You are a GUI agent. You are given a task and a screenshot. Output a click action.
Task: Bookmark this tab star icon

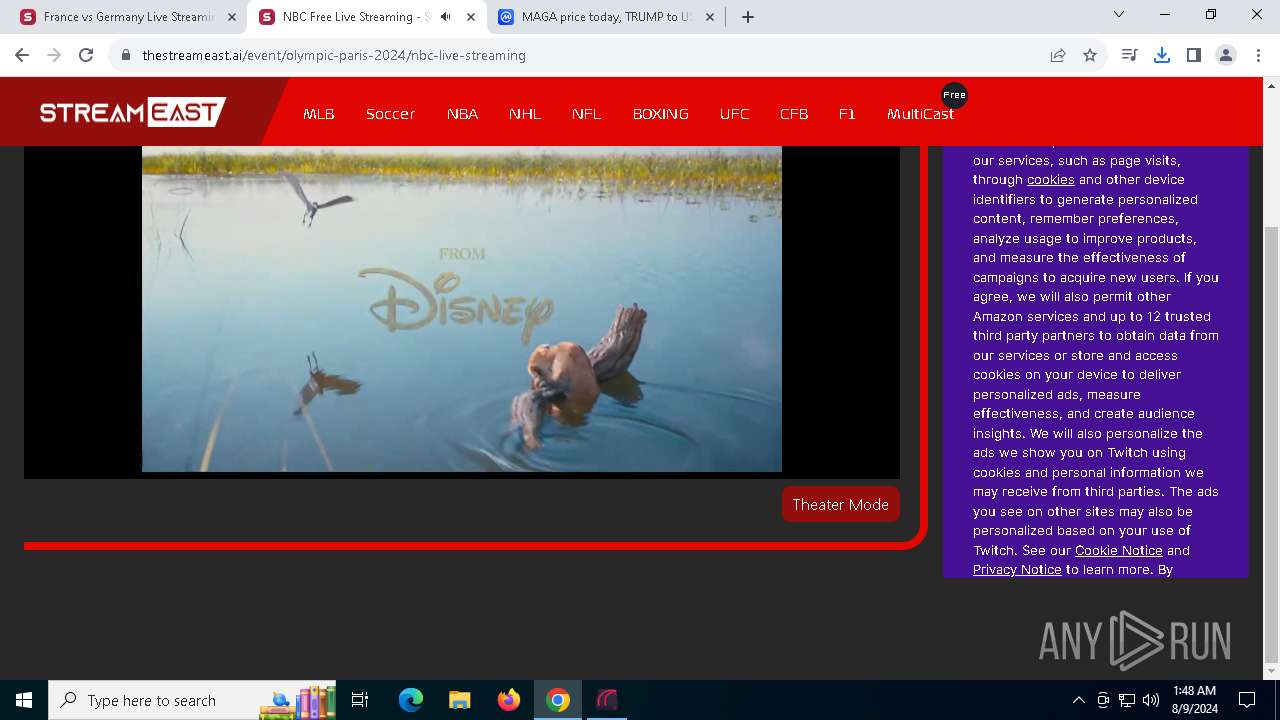pyautogui.click(x=1090, y=56)
